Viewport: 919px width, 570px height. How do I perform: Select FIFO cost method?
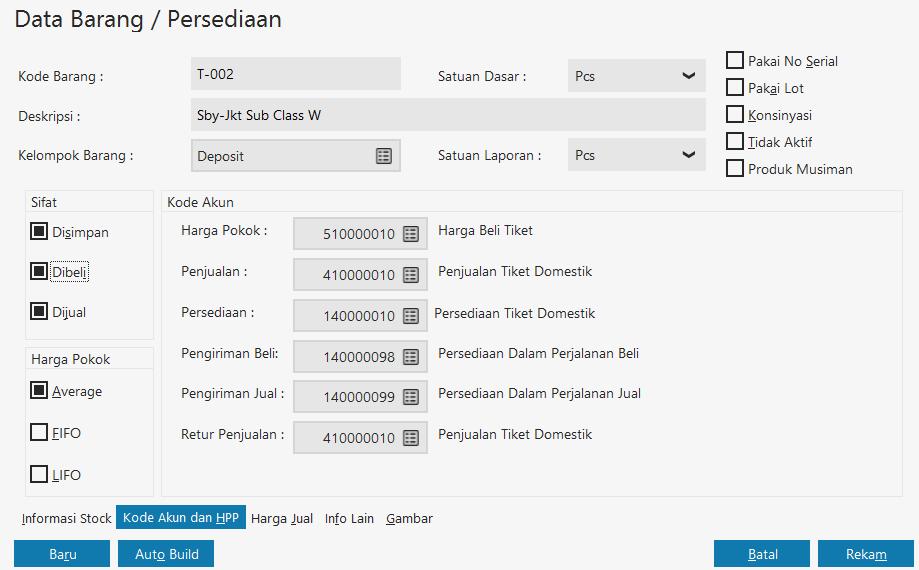[x=40, y=433]
